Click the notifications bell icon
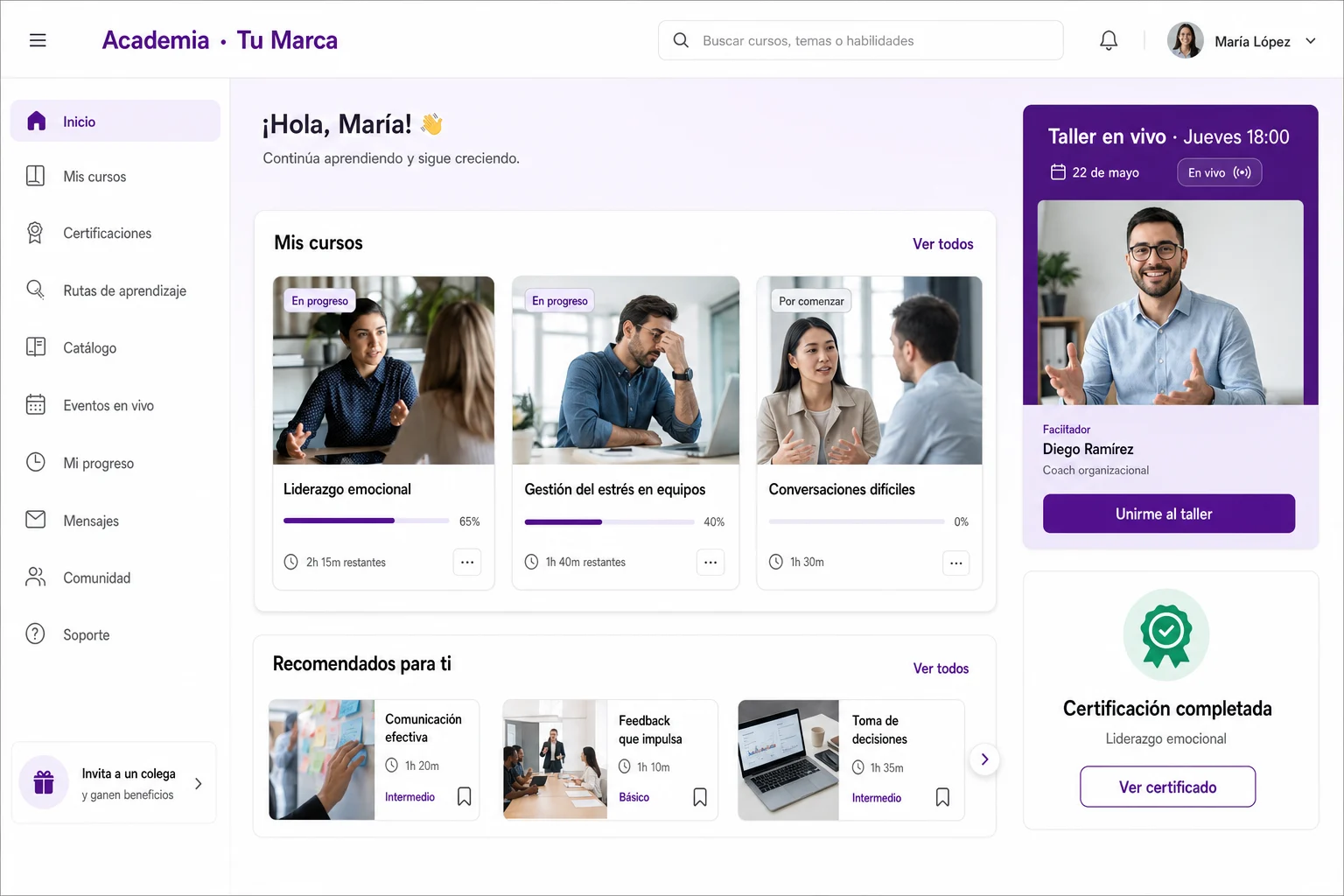 pyautogui.click(x=1109, y=40)
